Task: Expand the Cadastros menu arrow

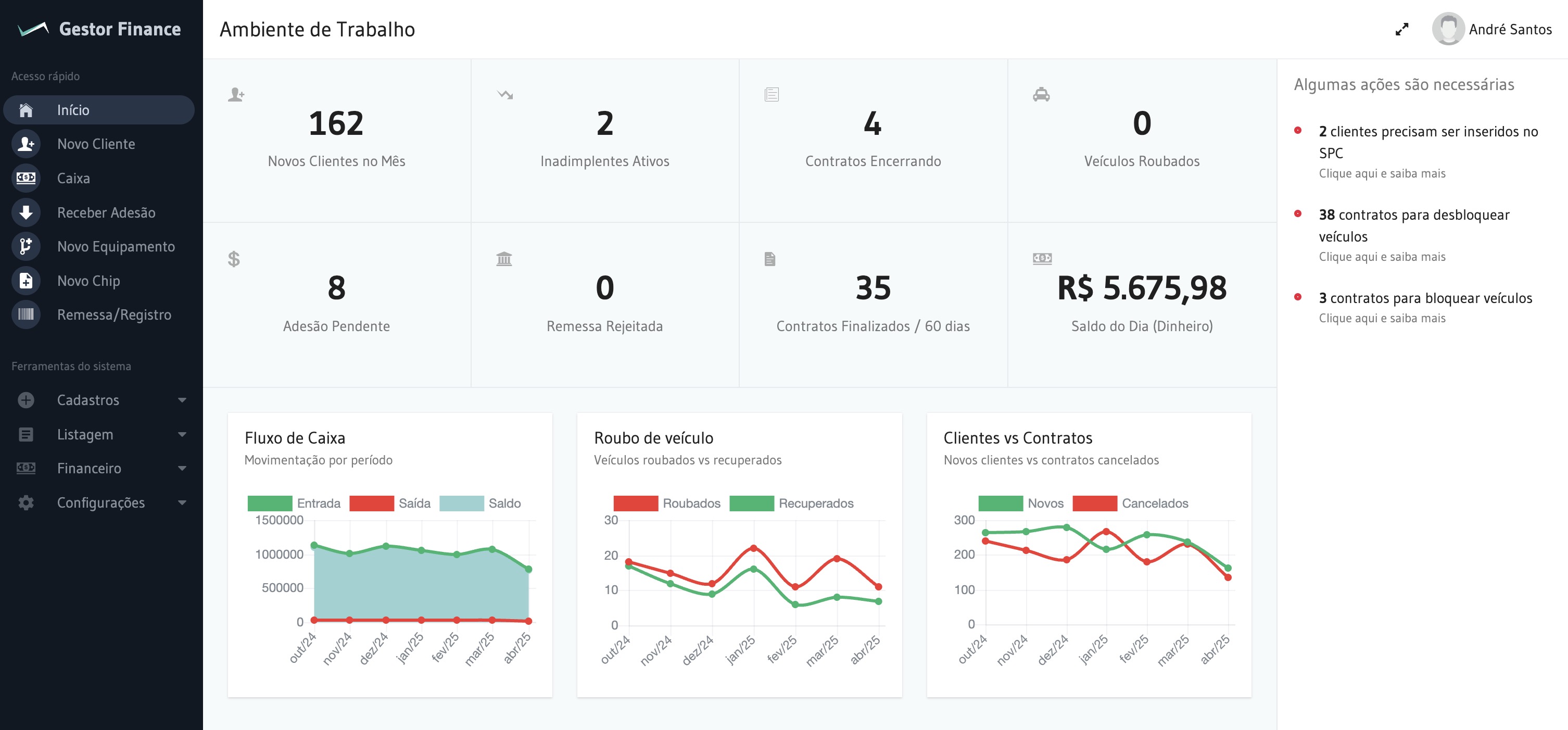Action: [182, 400]
